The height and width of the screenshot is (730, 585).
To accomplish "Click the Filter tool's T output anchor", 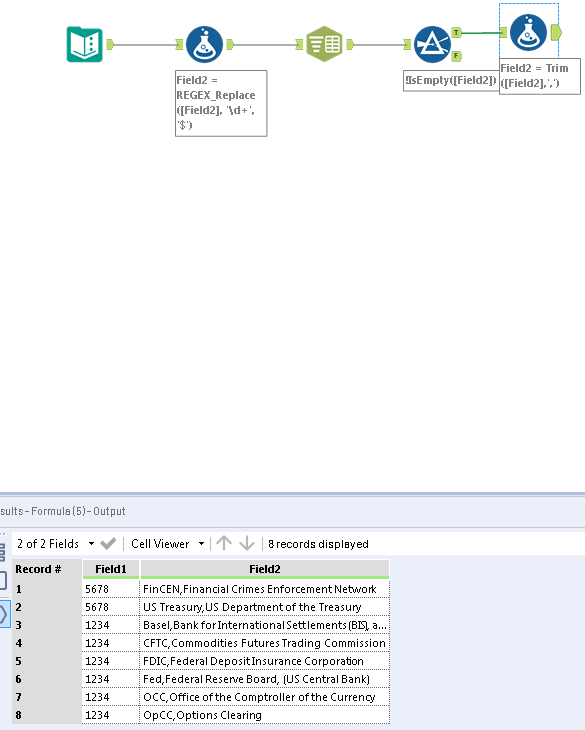I will pyautogui.click(x=457, y=33).
